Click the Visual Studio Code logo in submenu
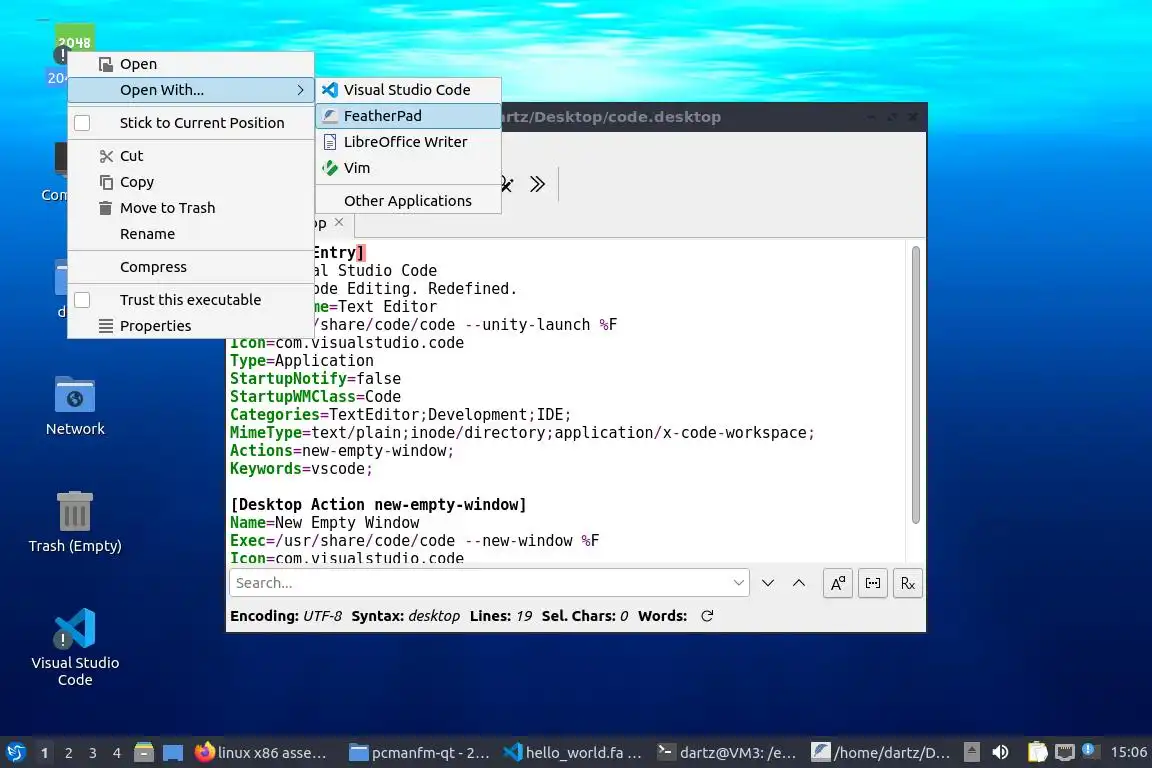 click(x=330, y=90)
